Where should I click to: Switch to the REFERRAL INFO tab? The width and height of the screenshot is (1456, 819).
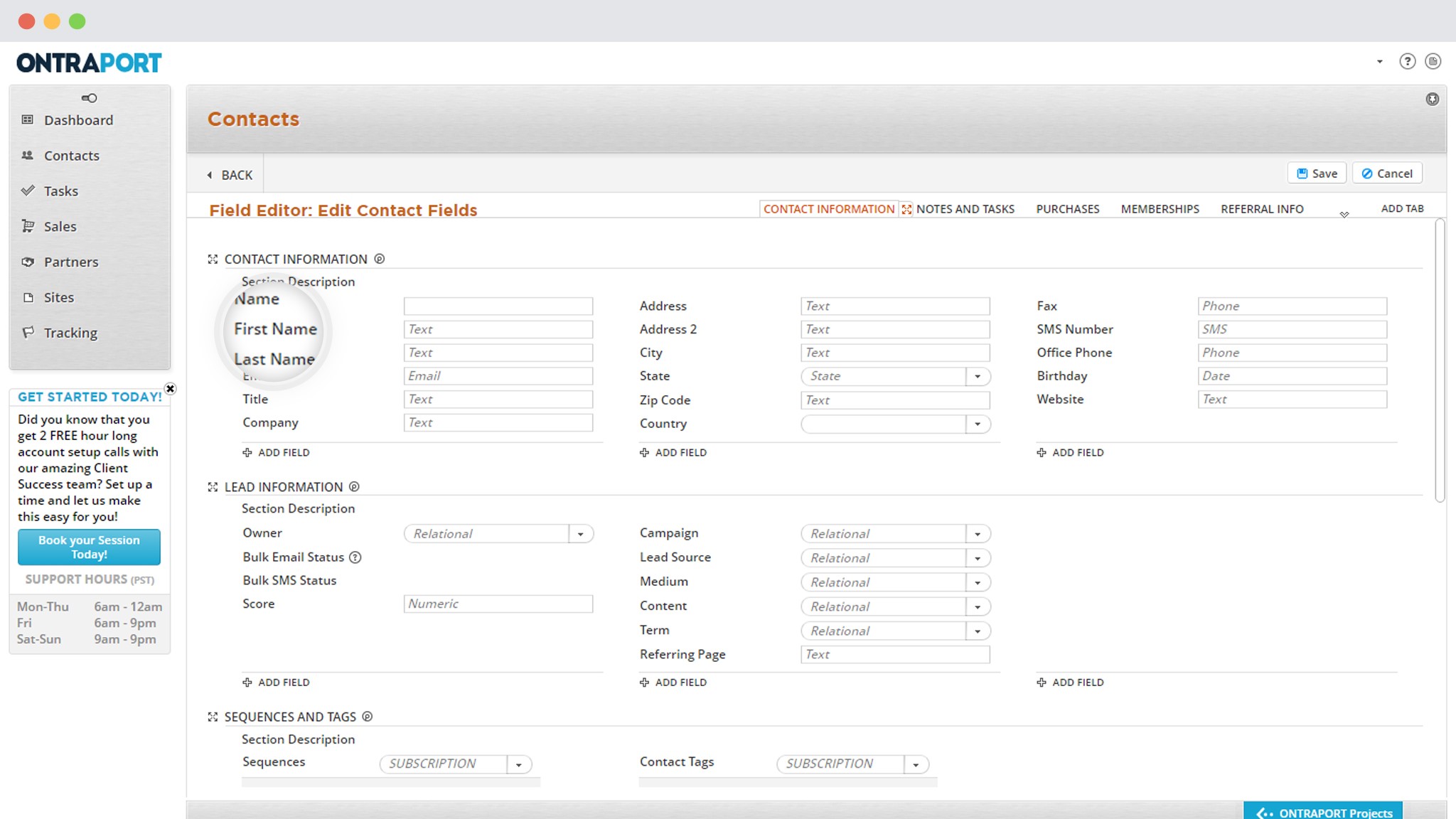[1262, 209]
